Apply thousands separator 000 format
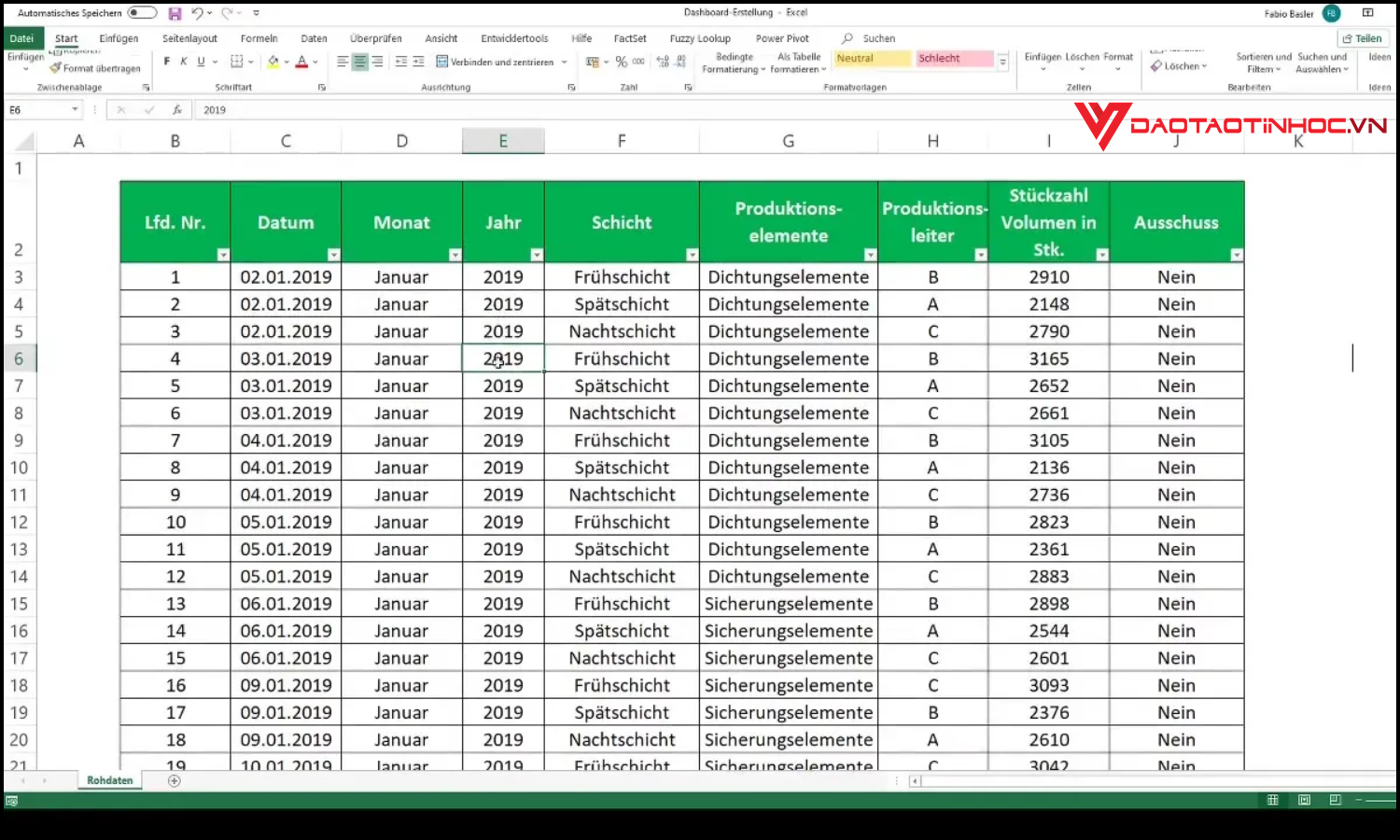This screenshot has height=840, width=1400. (638, 62)
